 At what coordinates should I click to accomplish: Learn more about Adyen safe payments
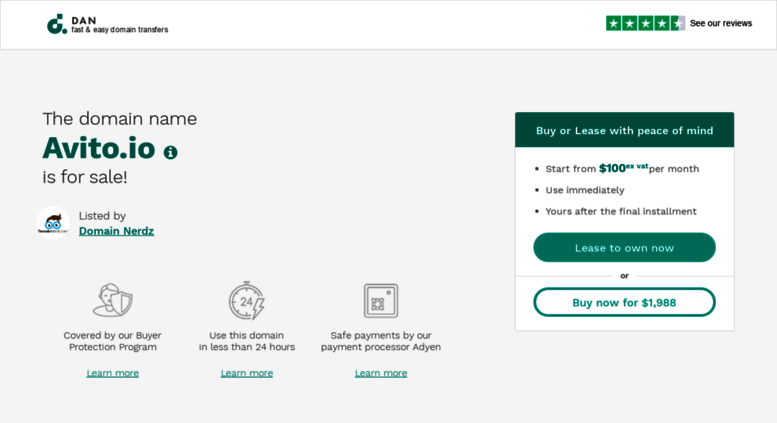point(381,373)
